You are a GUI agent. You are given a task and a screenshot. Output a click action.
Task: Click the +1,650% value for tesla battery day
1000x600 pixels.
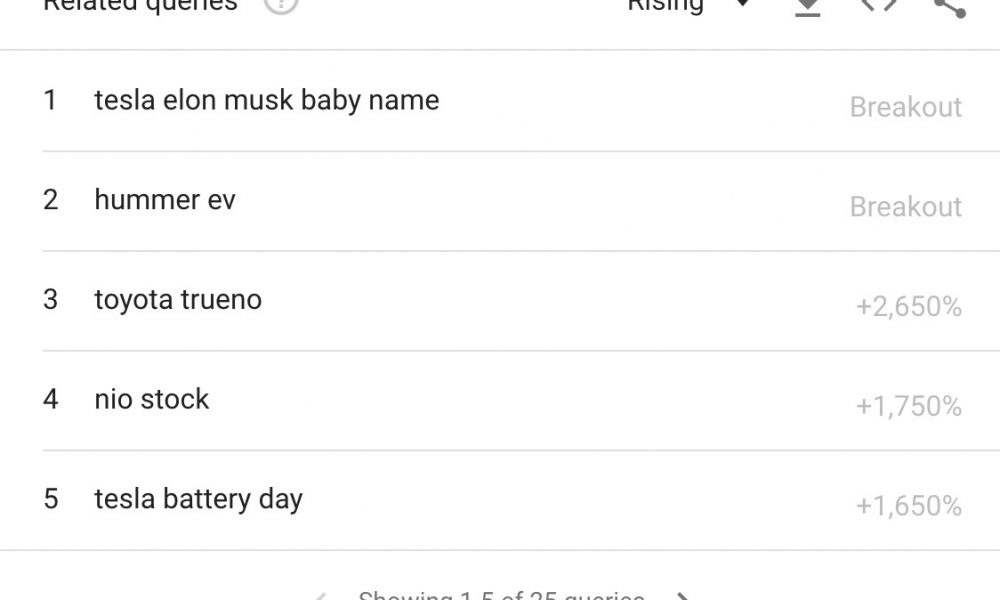(909, 506)
